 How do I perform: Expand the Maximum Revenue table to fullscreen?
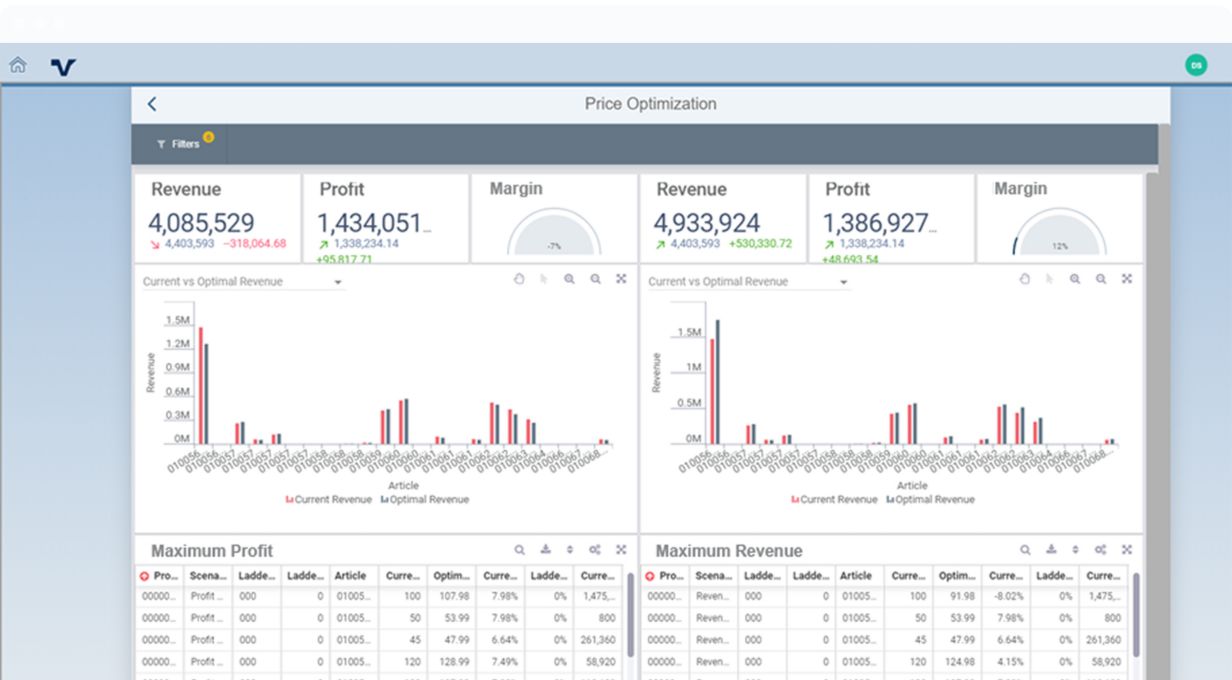click(1127, 550)
